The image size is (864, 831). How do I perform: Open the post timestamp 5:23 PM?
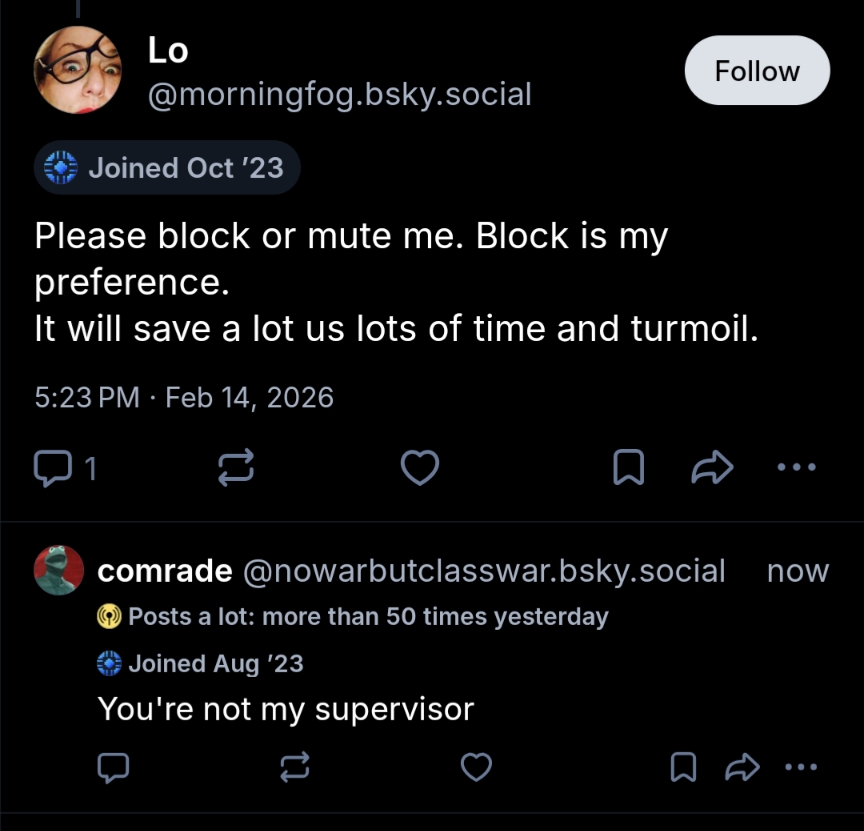(86, 398)
